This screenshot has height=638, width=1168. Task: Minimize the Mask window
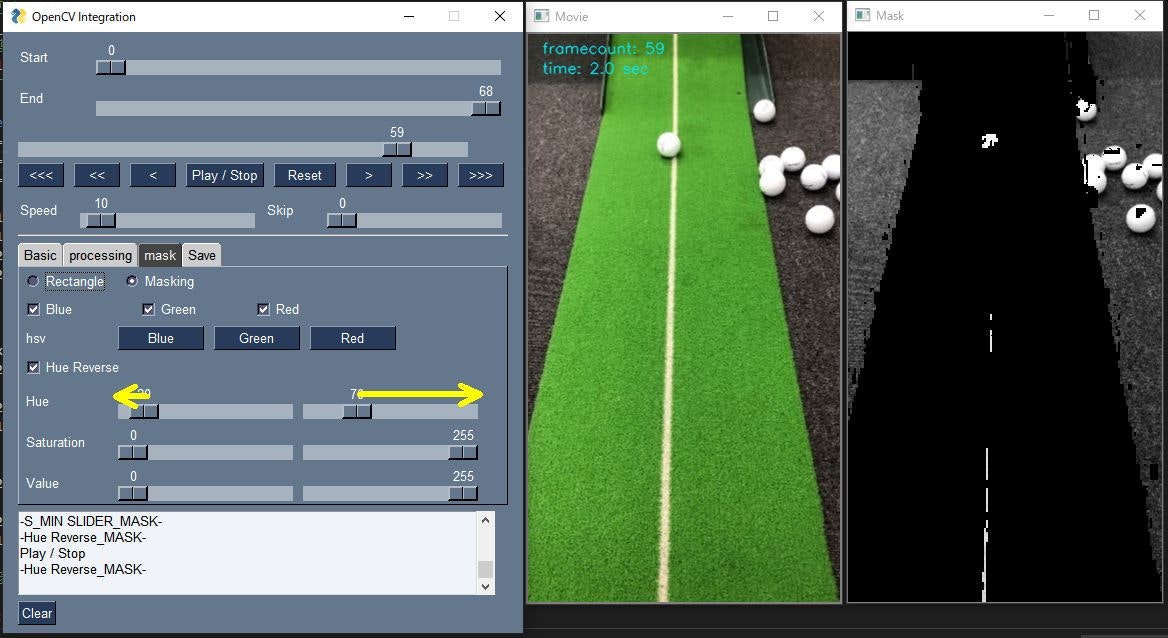point(1049,15)
